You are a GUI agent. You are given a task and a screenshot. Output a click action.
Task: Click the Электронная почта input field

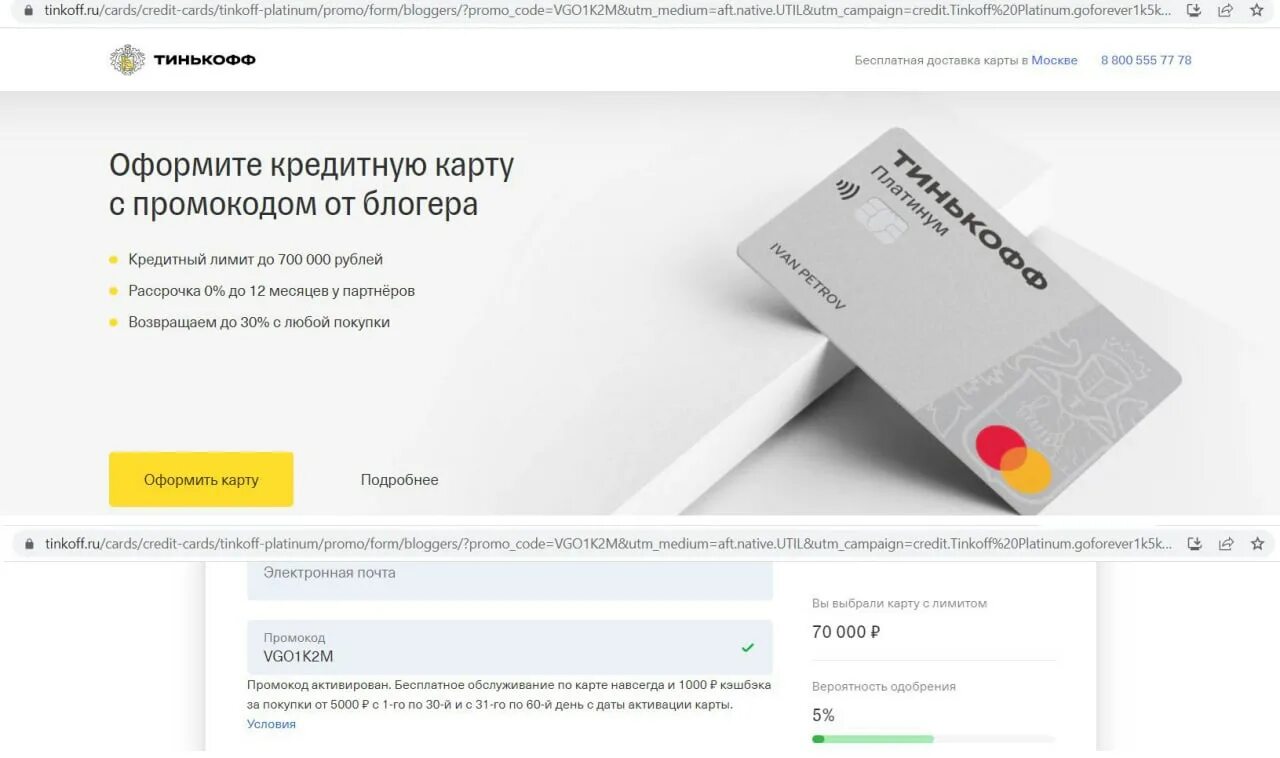point(510,580)
